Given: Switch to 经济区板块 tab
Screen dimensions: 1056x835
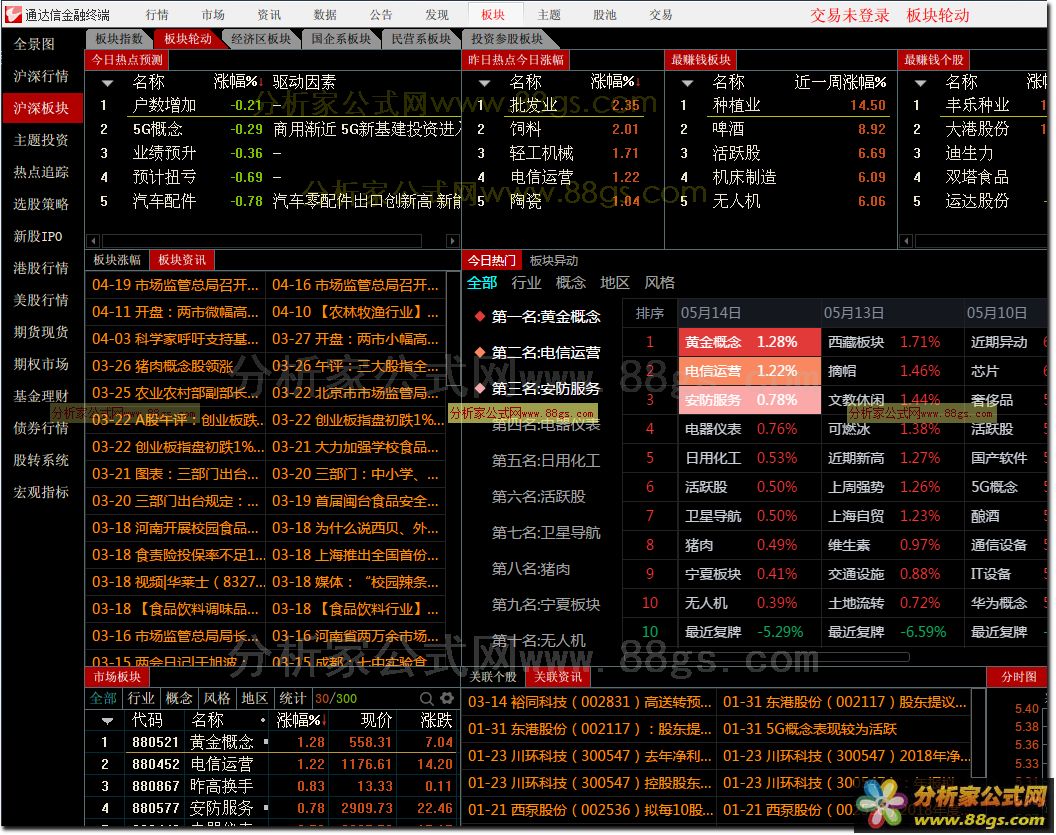Looking at the screenshot, I should click(261, 38).
